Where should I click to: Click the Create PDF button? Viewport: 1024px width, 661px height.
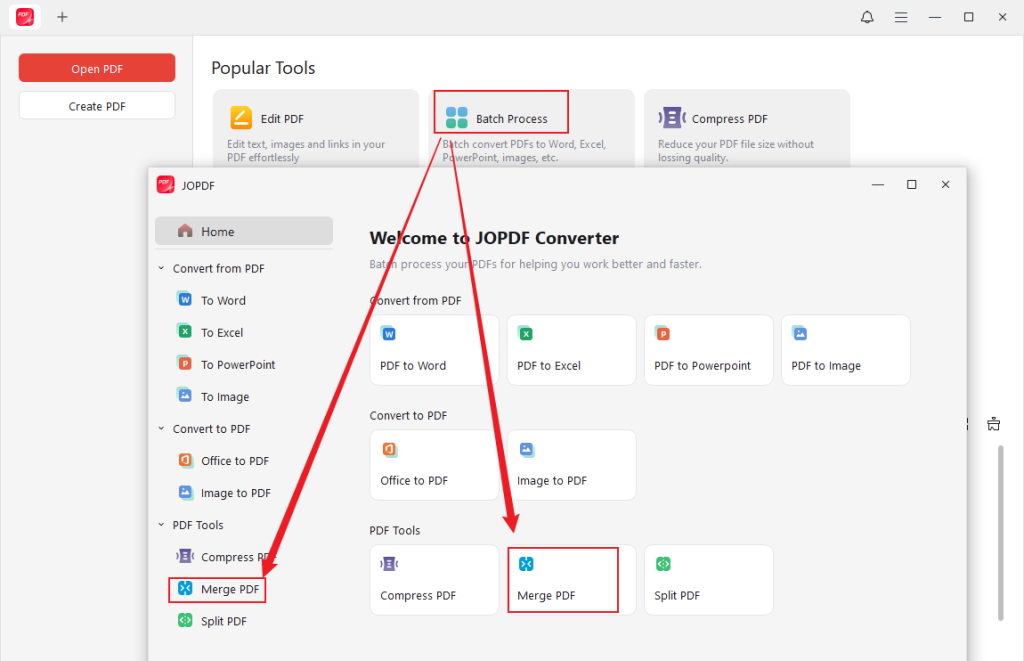(96, 104)
